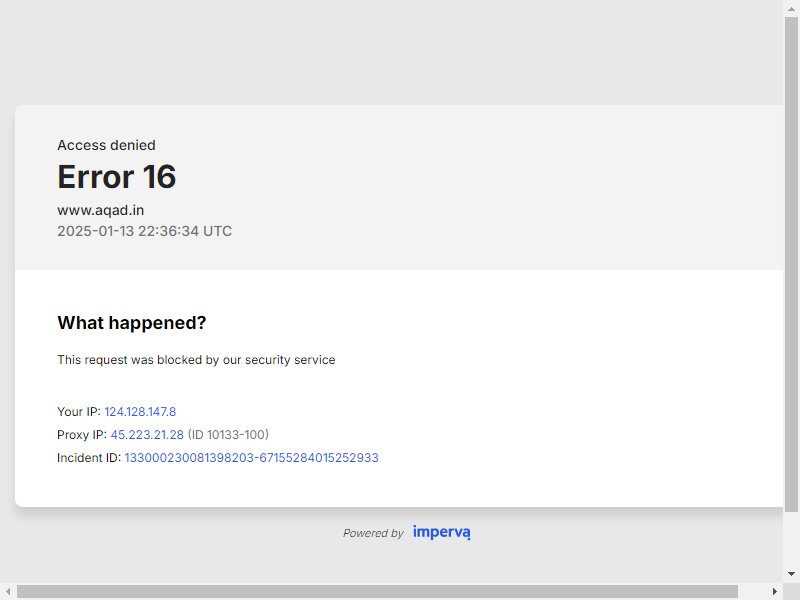This screenshot has height=600, width=800.
Task: Click the '(ID 10133-100)' text
Action: pos(228,435)
